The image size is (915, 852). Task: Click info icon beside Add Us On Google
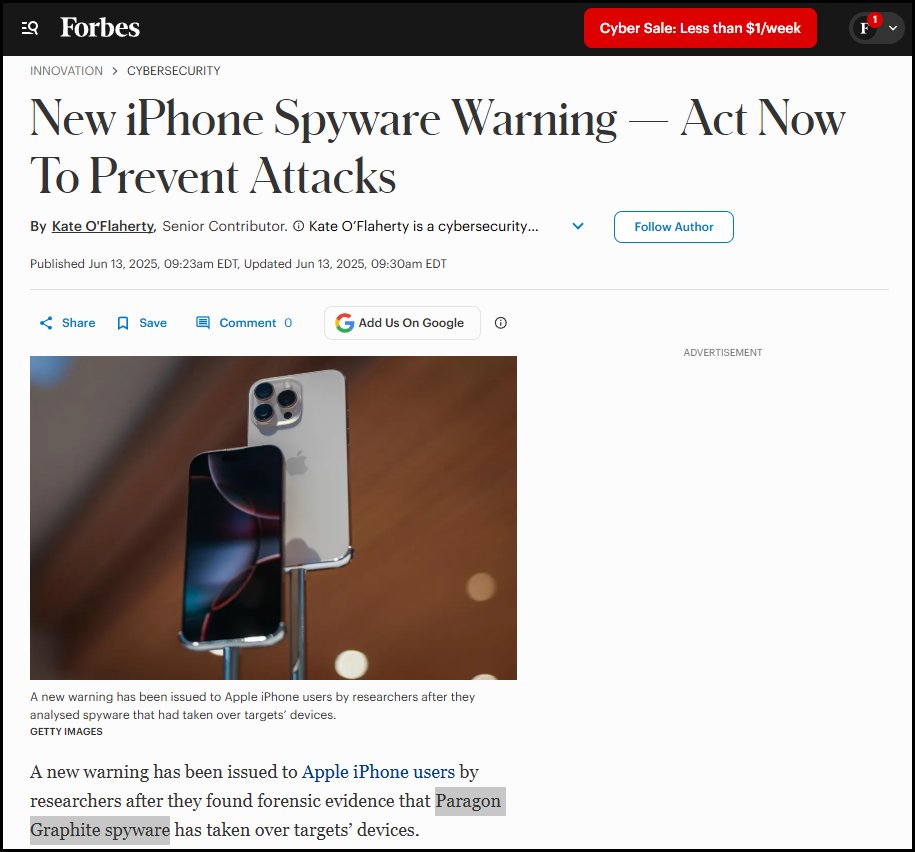pyautogui.click(x=501, y=323)
